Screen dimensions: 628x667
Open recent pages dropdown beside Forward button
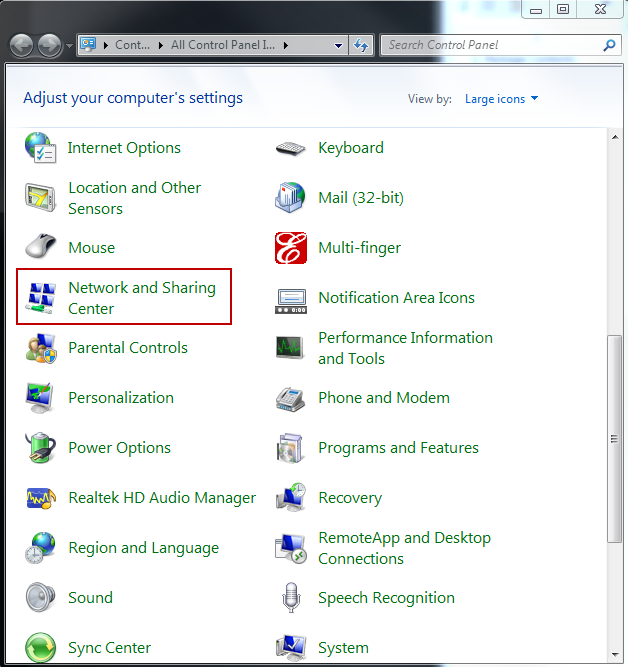[69, 45]
